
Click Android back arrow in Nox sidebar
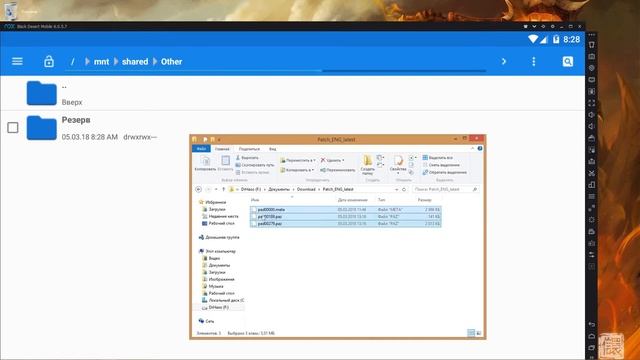[x=591, y=324]
